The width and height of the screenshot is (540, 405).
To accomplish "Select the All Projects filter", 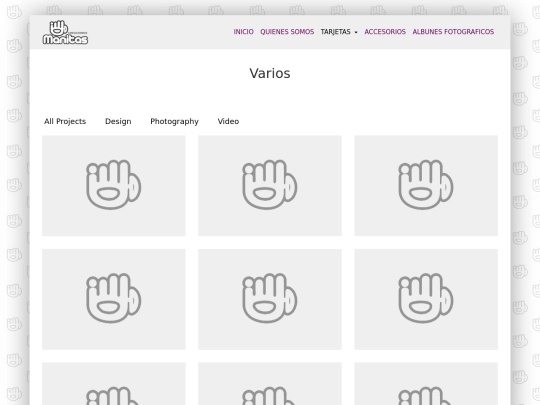I will 65,121.
